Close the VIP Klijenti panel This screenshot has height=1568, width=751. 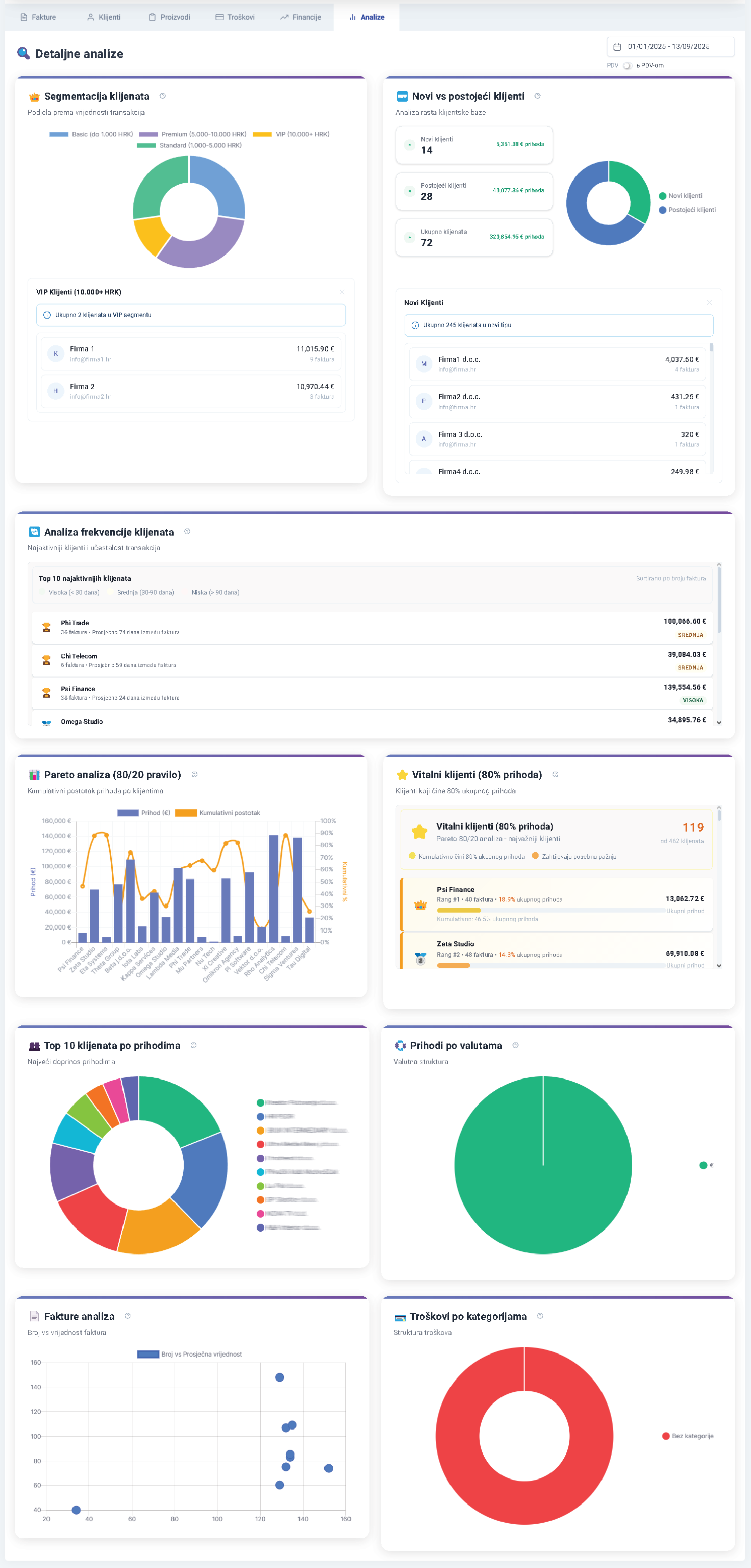pyautogui.click(x=341, y=292)
